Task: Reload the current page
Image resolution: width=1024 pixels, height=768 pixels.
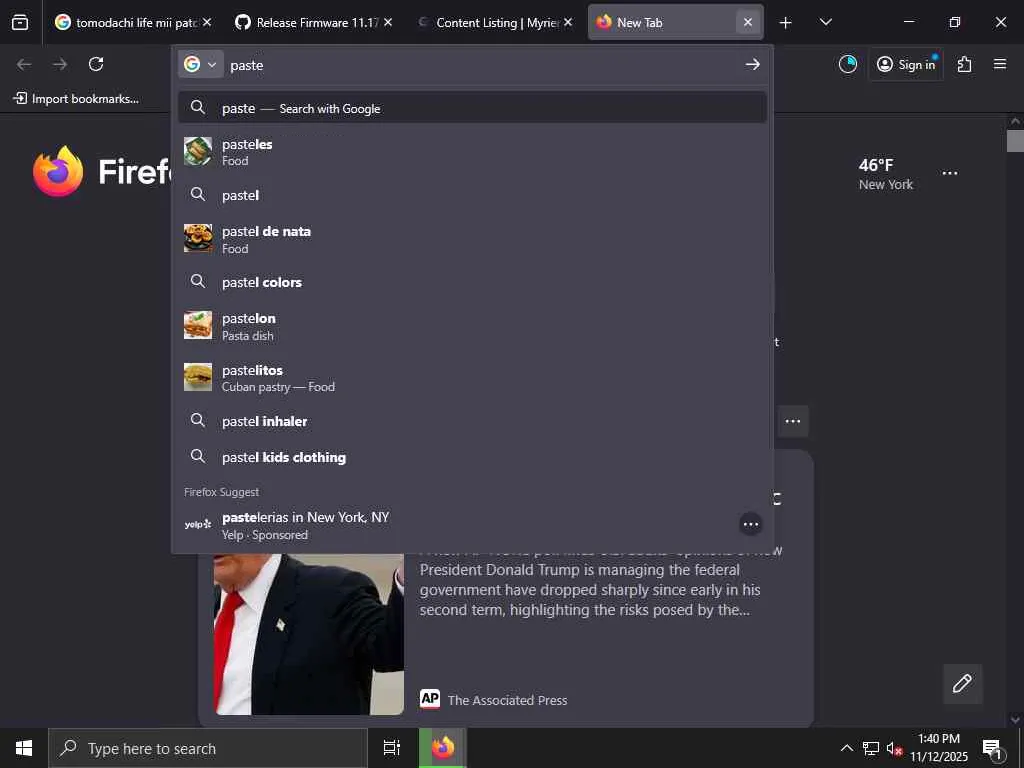Action: 96,64
